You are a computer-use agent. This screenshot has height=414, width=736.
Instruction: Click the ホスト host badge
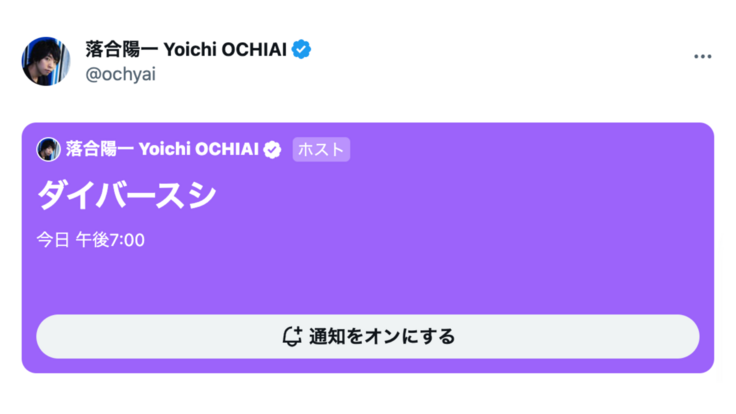(x=321, y=150)
